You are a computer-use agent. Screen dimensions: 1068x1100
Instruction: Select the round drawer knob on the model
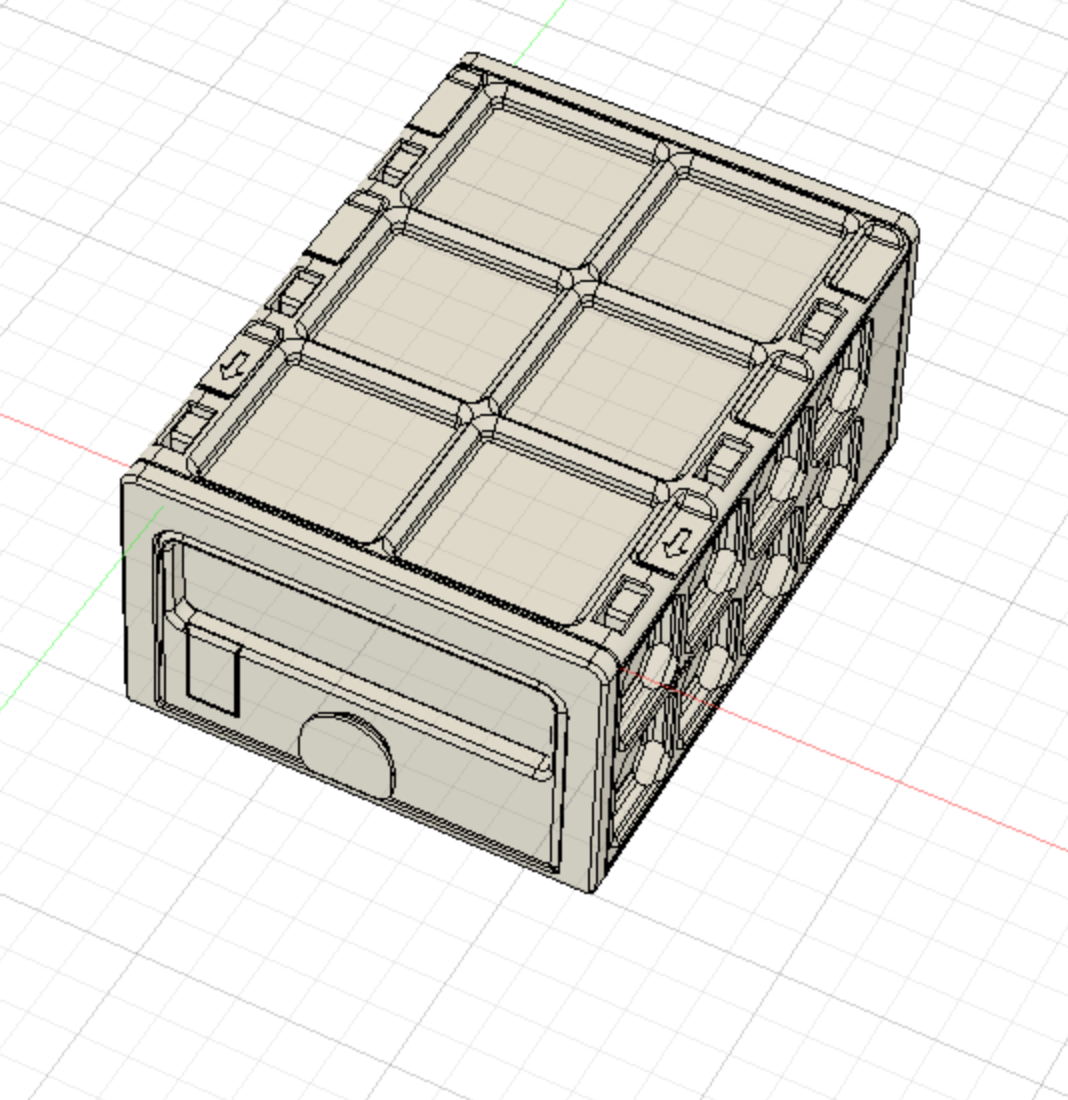pos(346,755)
